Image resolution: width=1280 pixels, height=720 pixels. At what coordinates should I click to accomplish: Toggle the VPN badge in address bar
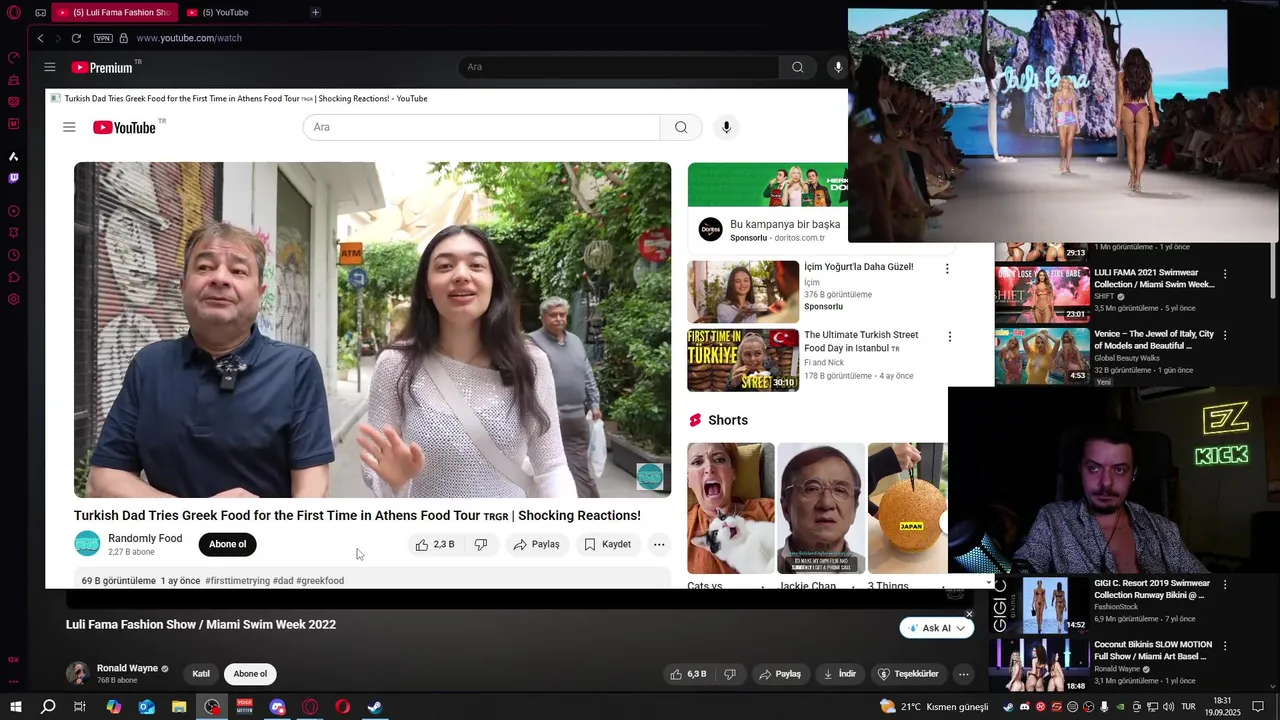(103, 38)
